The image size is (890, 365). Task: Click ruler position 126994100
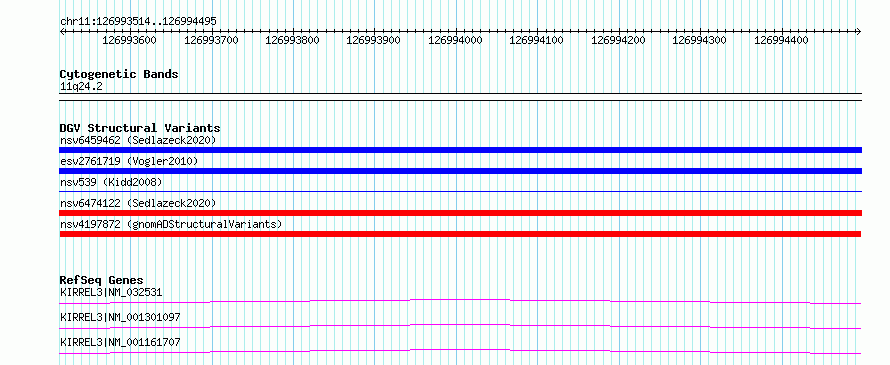pos(537,40)
